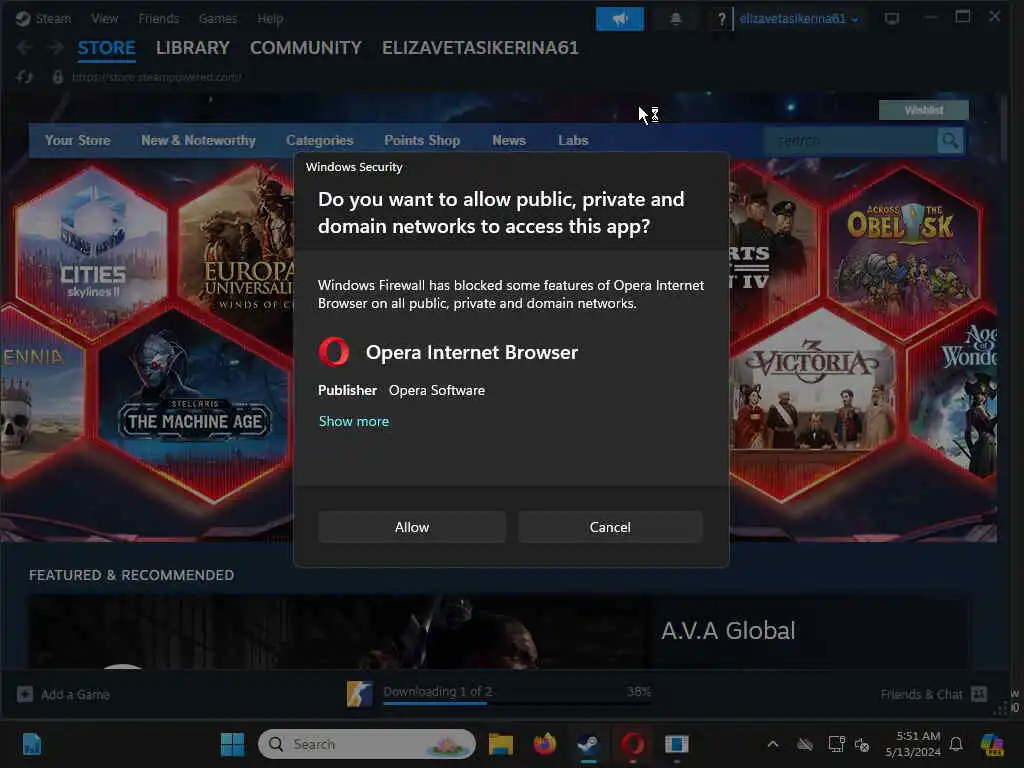
Task: Click the Downloading 1 of 2 status text
Action: 438,691
